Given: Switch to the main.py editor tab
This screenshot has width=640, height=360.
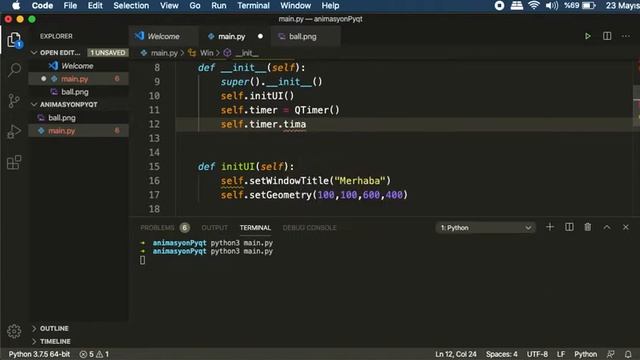Looking at the screenshot, I should click(x=231, y=36).
